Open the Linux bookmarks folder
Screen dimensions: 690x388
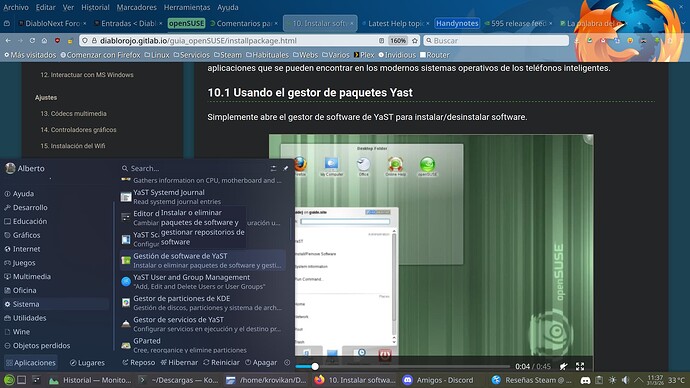click(x=157, y=55)
